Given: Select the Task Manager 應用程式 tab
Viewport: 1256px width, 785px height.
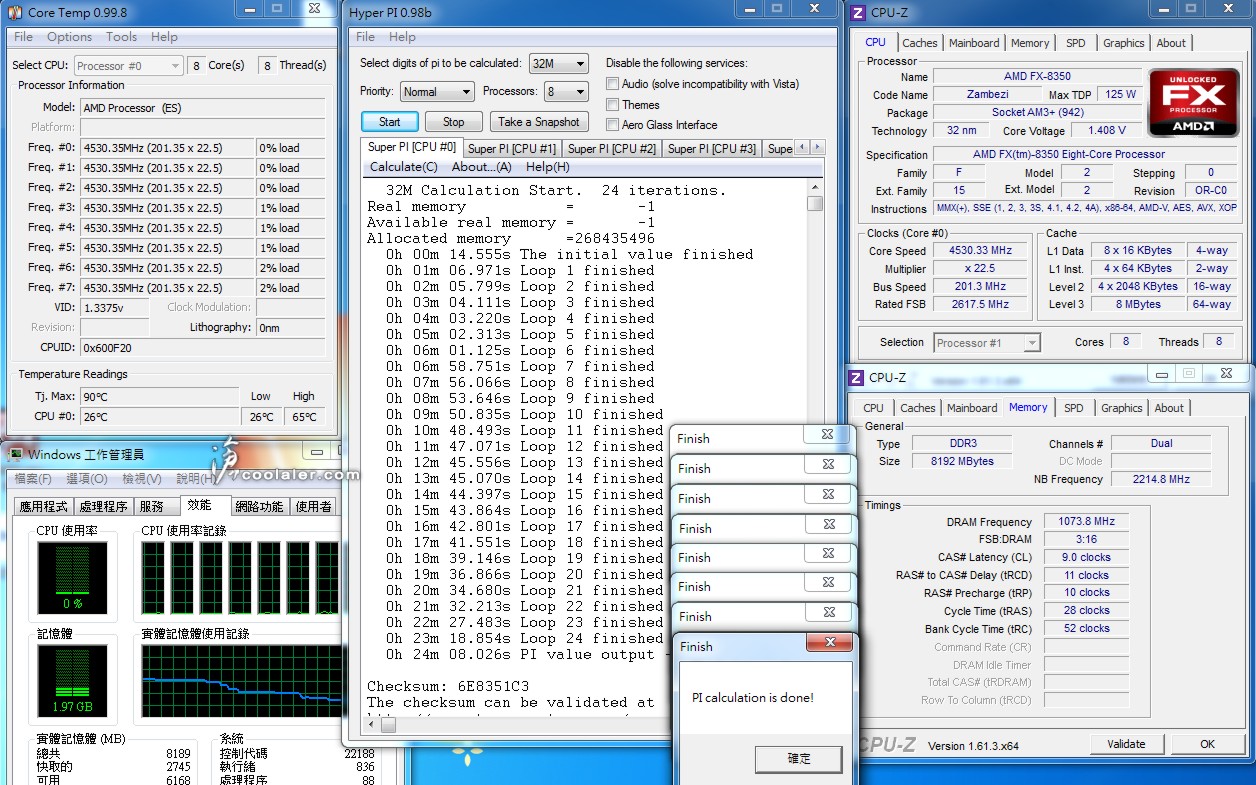Looking at the screenshot, I should click(x=43, y=507).
